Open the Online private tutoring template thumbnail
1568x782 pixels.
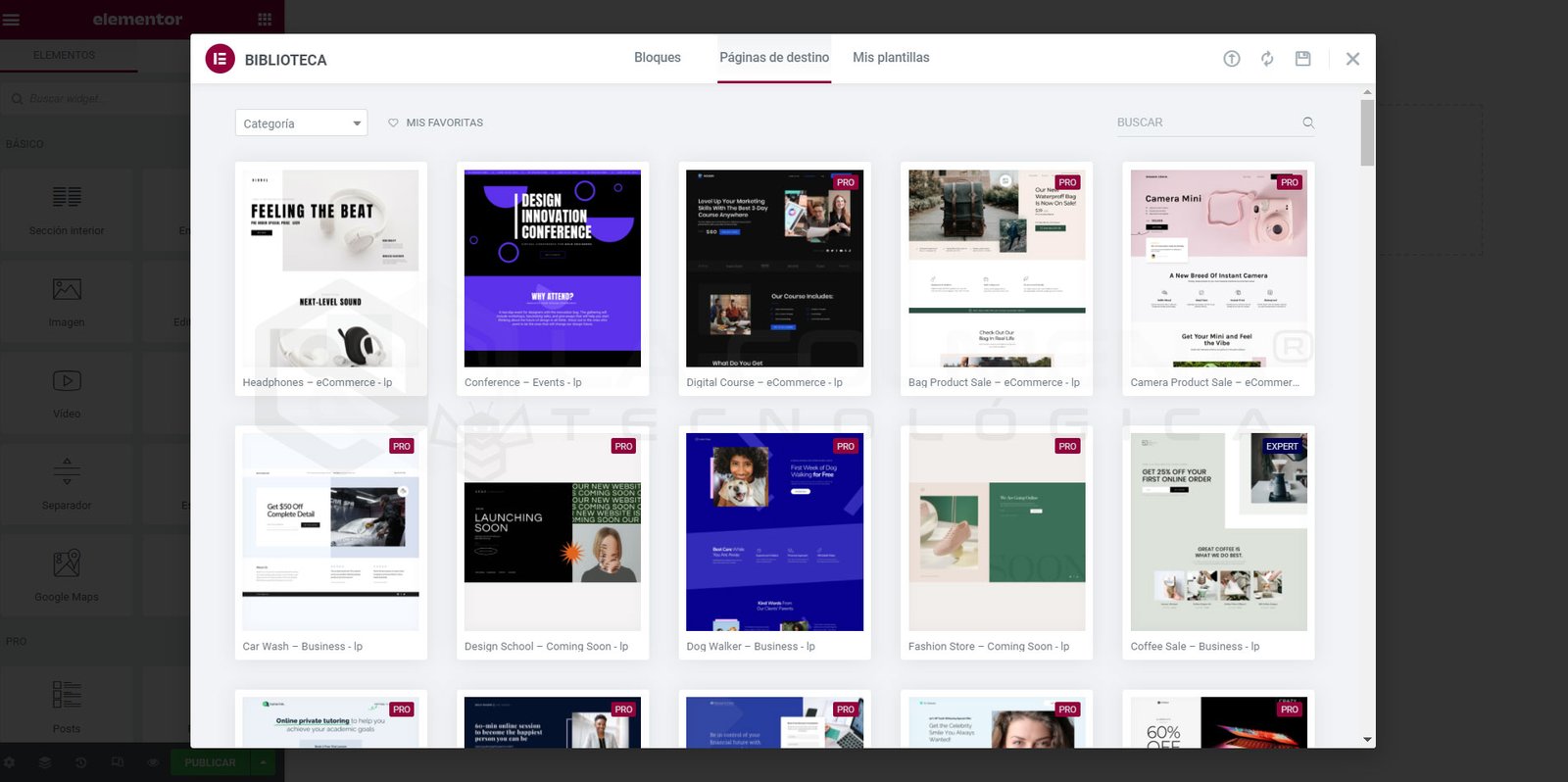pos(330,722)
